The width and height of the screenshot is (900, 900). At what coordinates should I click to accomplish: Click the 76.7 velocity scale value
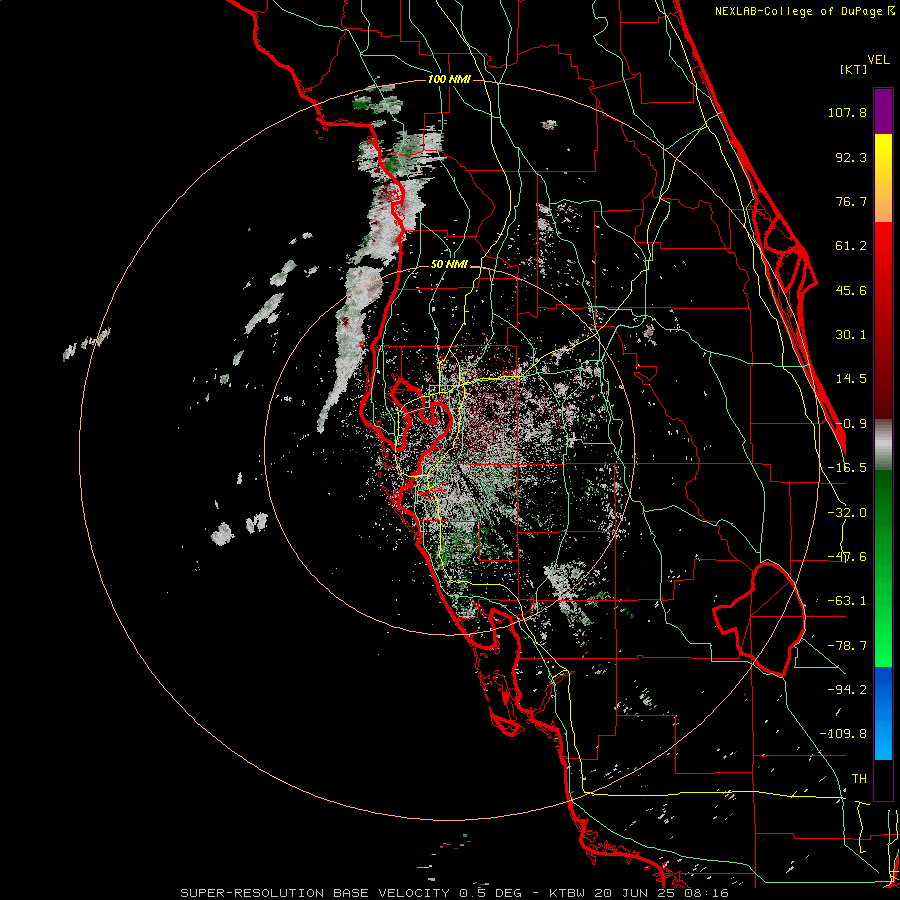(851, 201)
